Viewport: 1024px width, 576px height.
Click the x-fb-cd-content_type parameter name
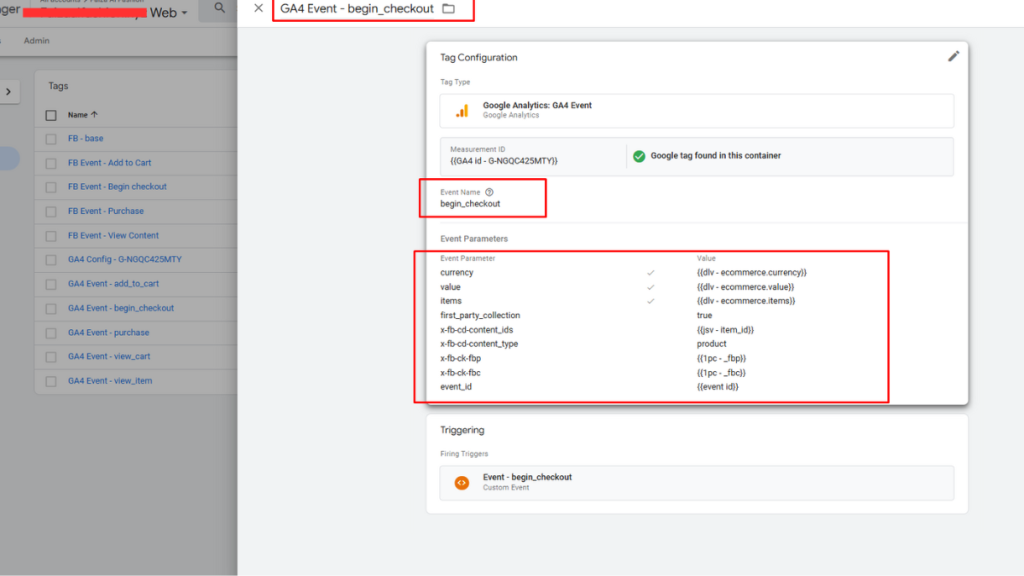click(x=479, y=344)
